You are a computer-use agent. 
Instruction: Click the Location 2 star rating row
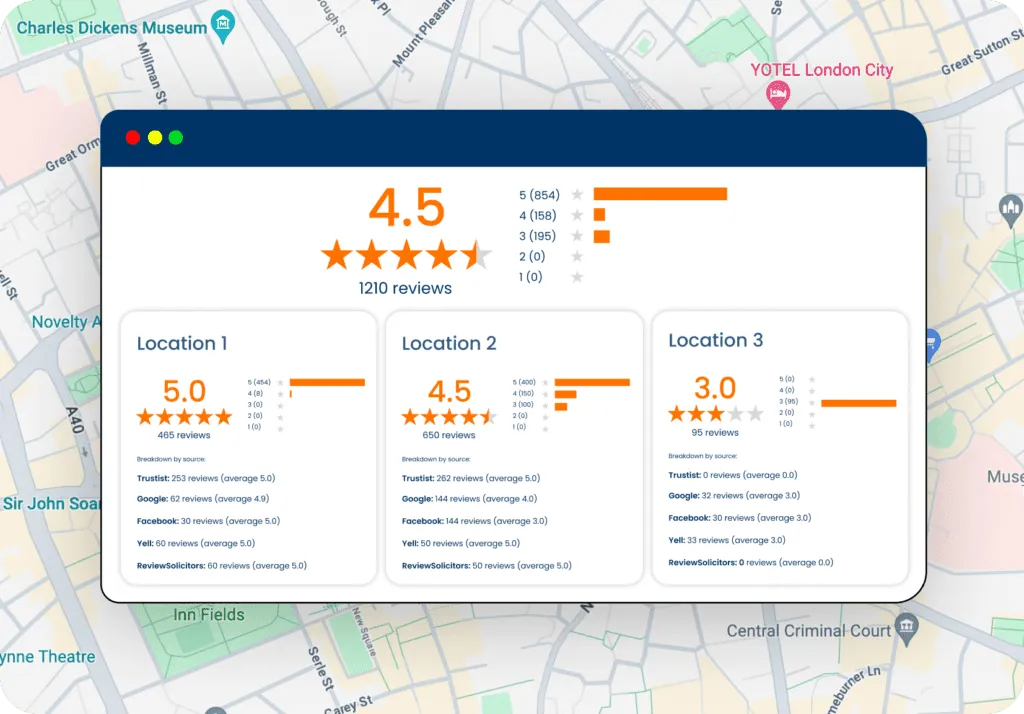pos(449,416)
